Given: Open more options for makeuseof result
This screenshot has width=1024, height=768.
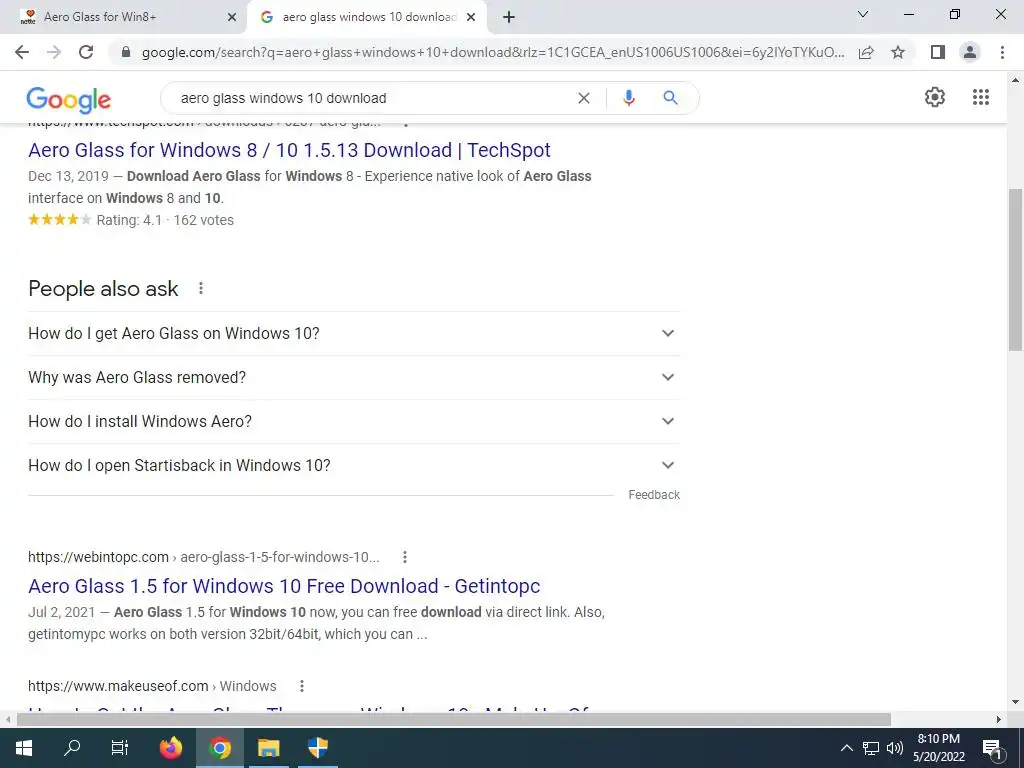Looking at the screenshot, I should click(302, 686).
